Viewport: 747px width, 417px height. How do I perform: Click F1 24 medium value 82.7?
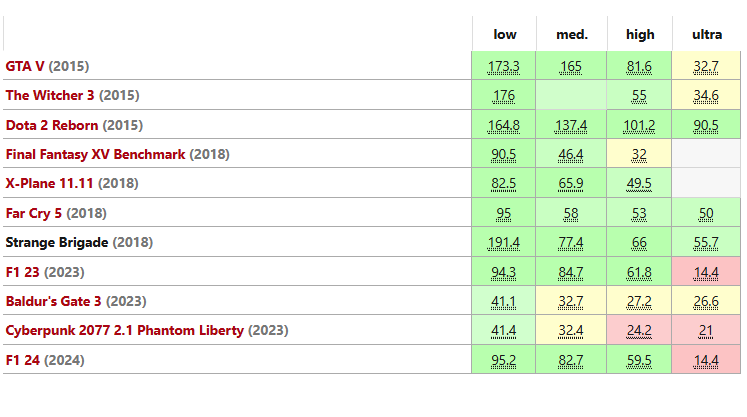tap(571, 361)
